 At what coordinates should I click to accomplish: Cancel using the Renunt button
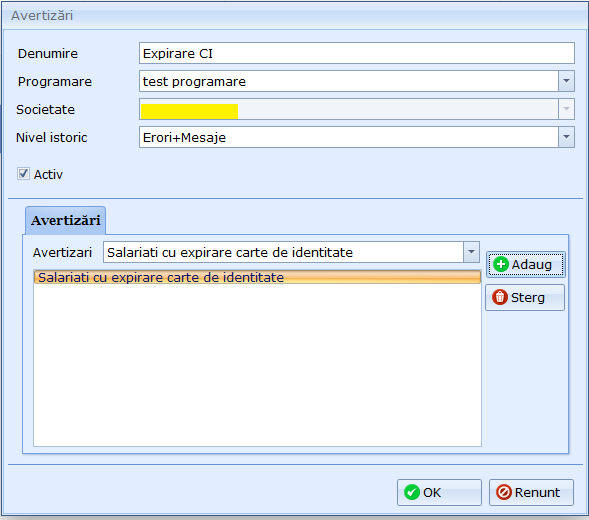click(x=531, y=492)
